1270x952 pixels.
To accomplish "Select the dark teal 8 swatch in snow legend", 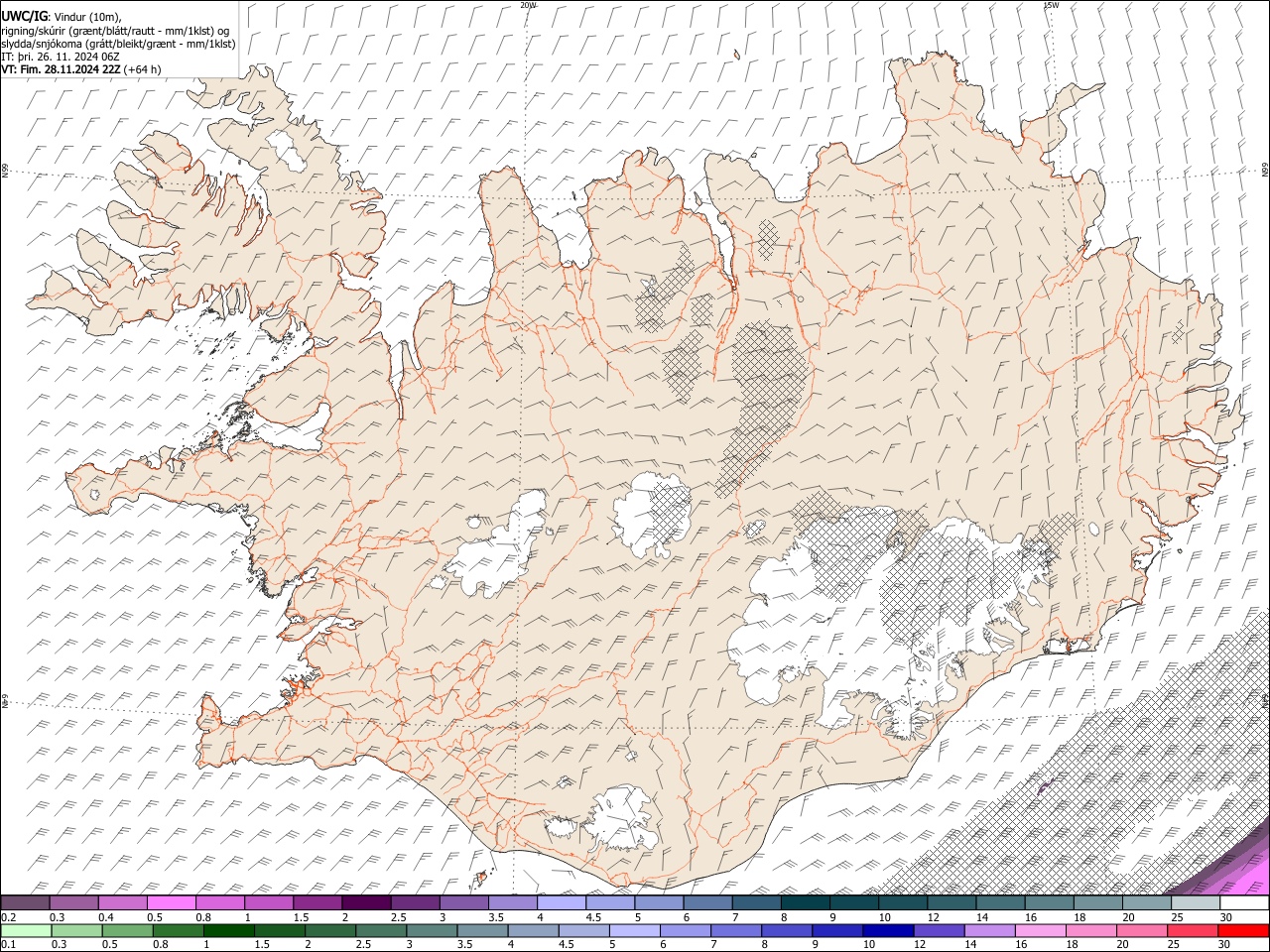I will (x=806, y=903).
